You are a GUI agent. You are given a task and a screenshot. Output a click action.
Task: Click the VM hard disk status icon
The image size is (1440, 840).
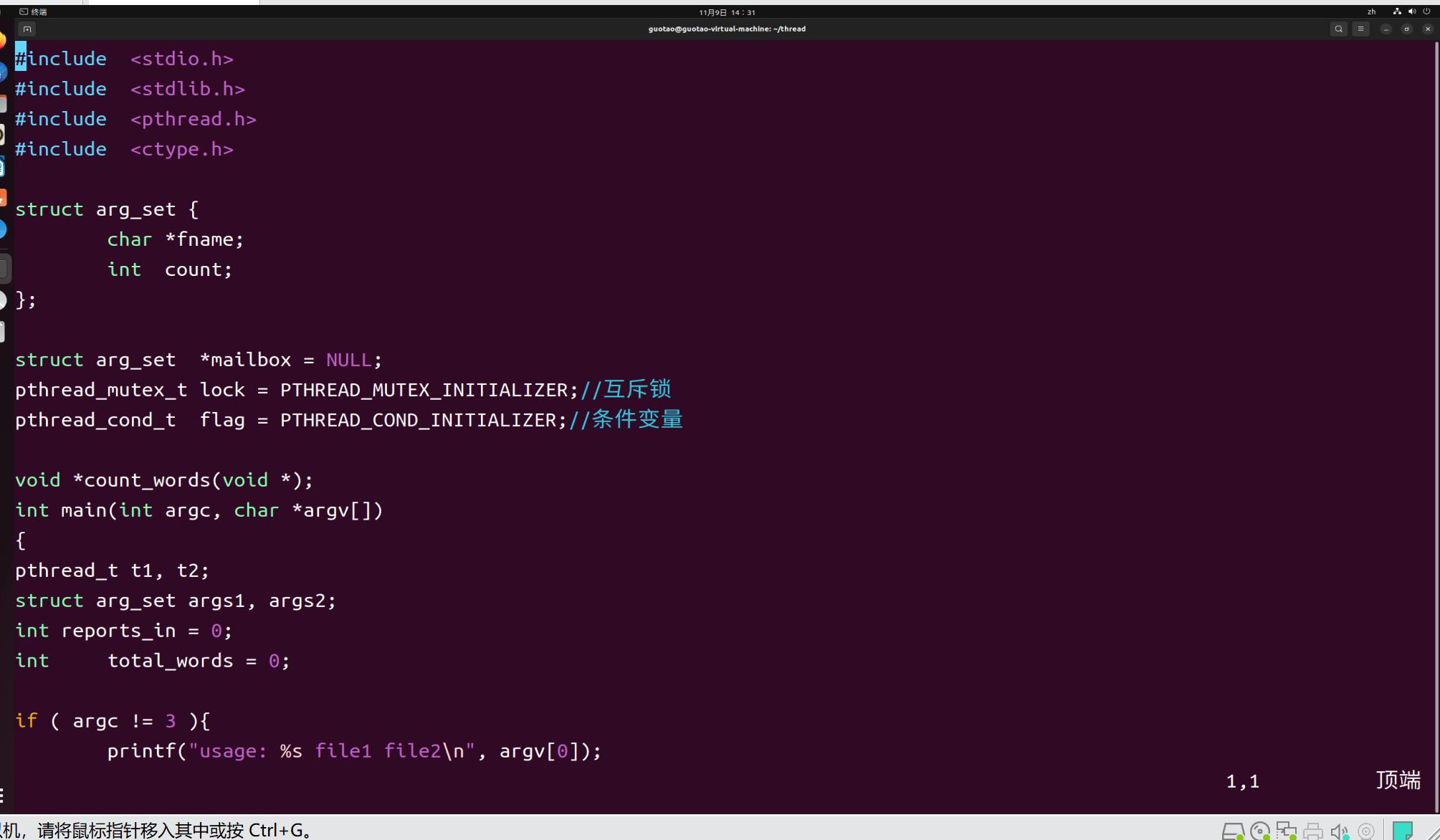1232,831
